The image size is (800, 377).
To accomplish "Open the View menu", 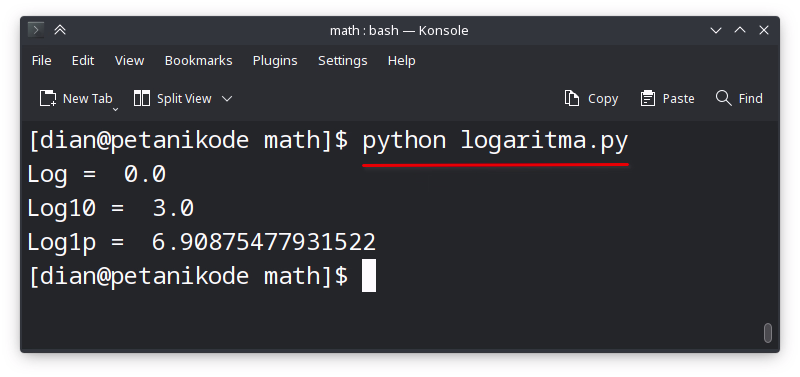I will pos(129,61).
